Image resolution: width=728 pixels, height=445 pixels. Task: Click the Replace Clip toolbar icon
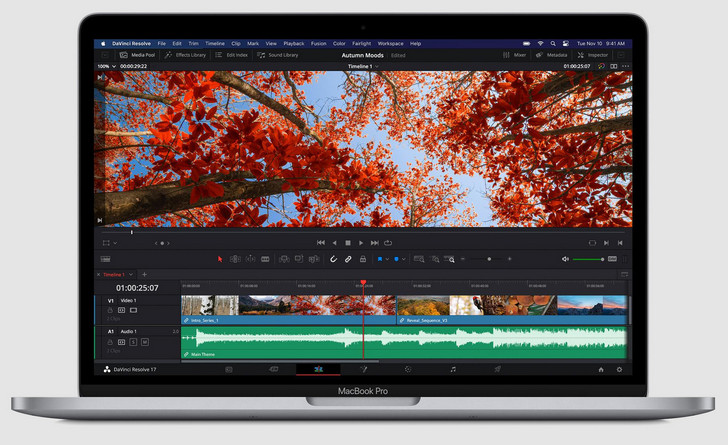(x=314, y=259)
